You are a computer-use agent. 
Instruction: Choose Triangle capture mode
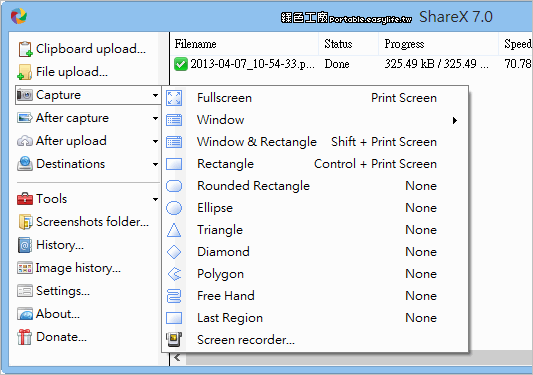(315, 230)
